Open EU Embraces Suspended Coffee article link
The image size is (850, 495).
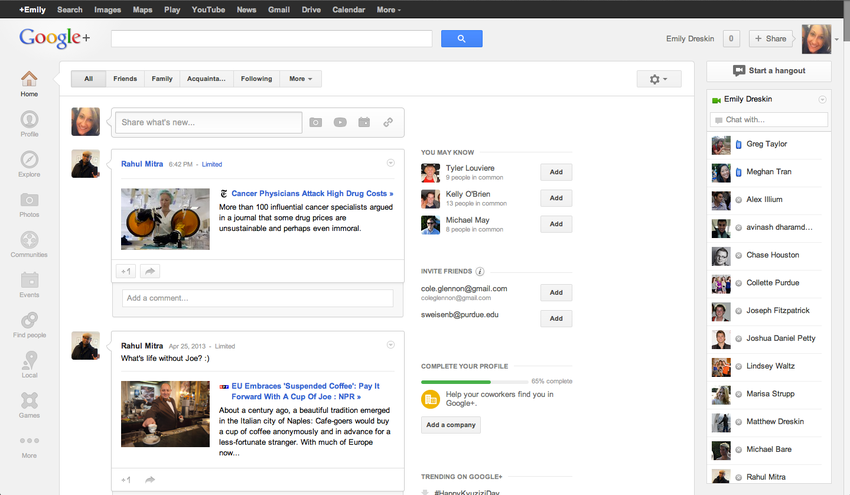point(305,391)
